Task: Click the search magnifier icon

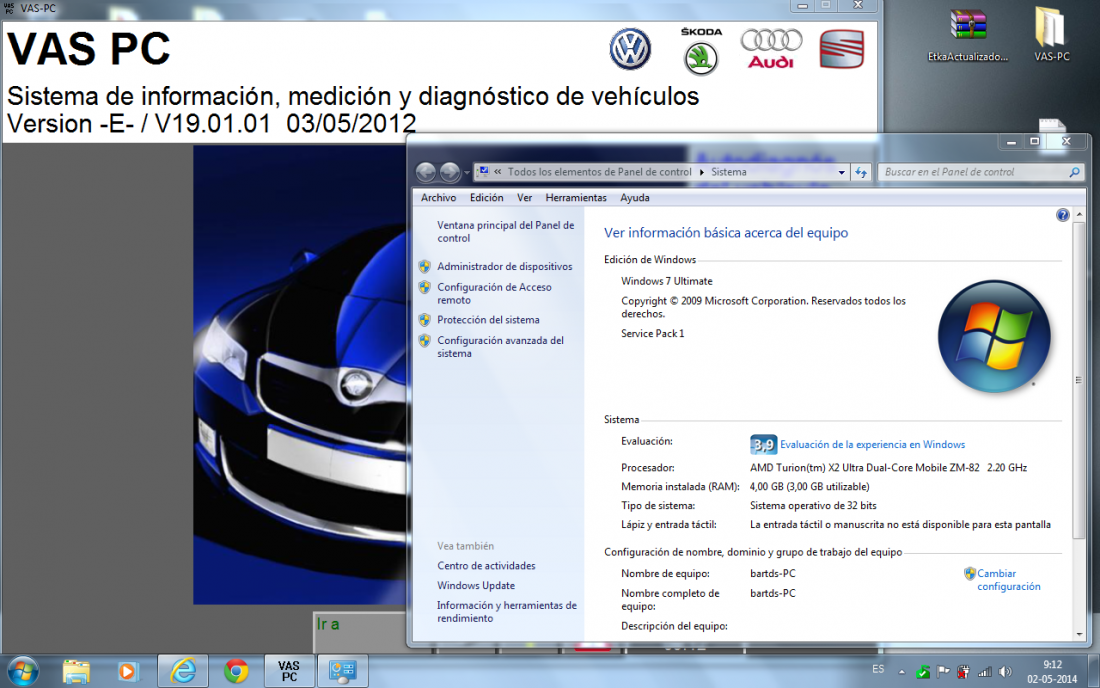Action: (1074, 172)
